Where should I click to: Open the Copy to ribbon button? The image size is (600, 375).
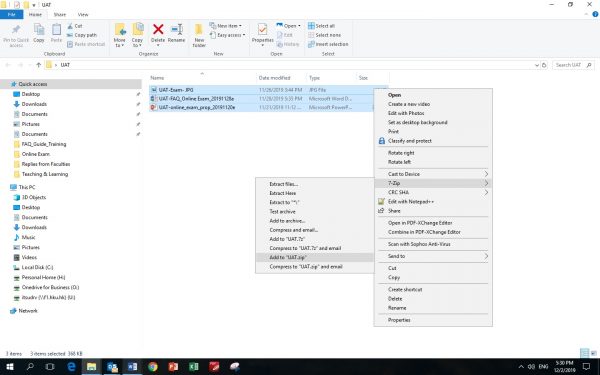coord(137,35)
